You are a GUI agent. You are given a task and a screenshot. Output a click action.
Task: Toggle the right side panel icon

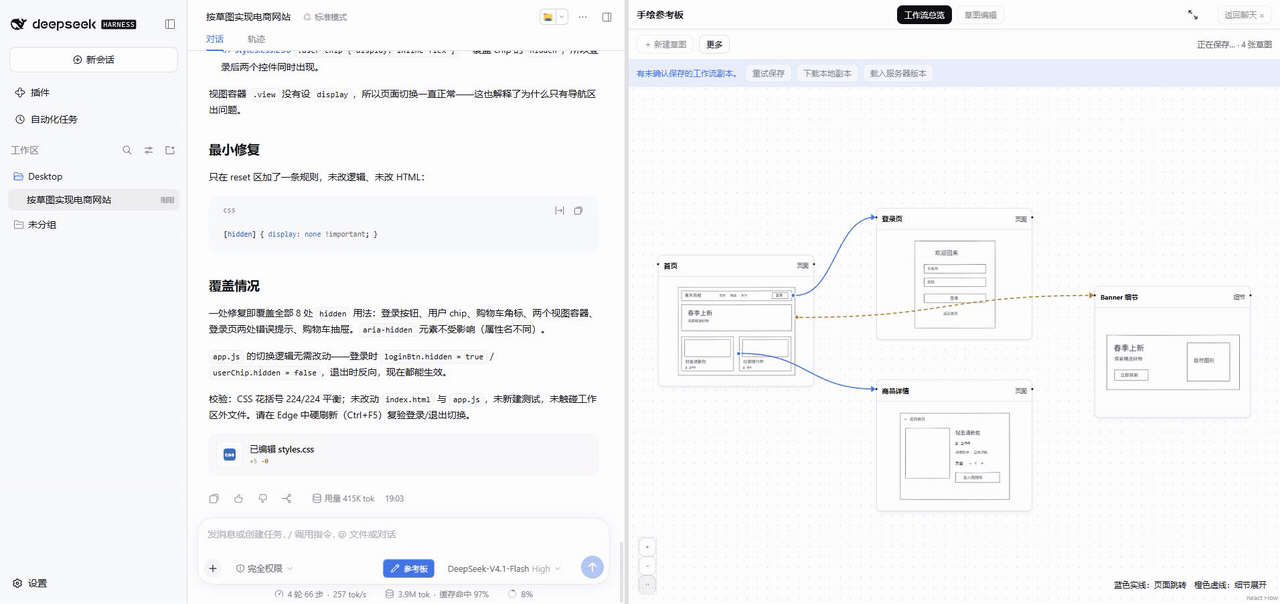tap(607, 17)
